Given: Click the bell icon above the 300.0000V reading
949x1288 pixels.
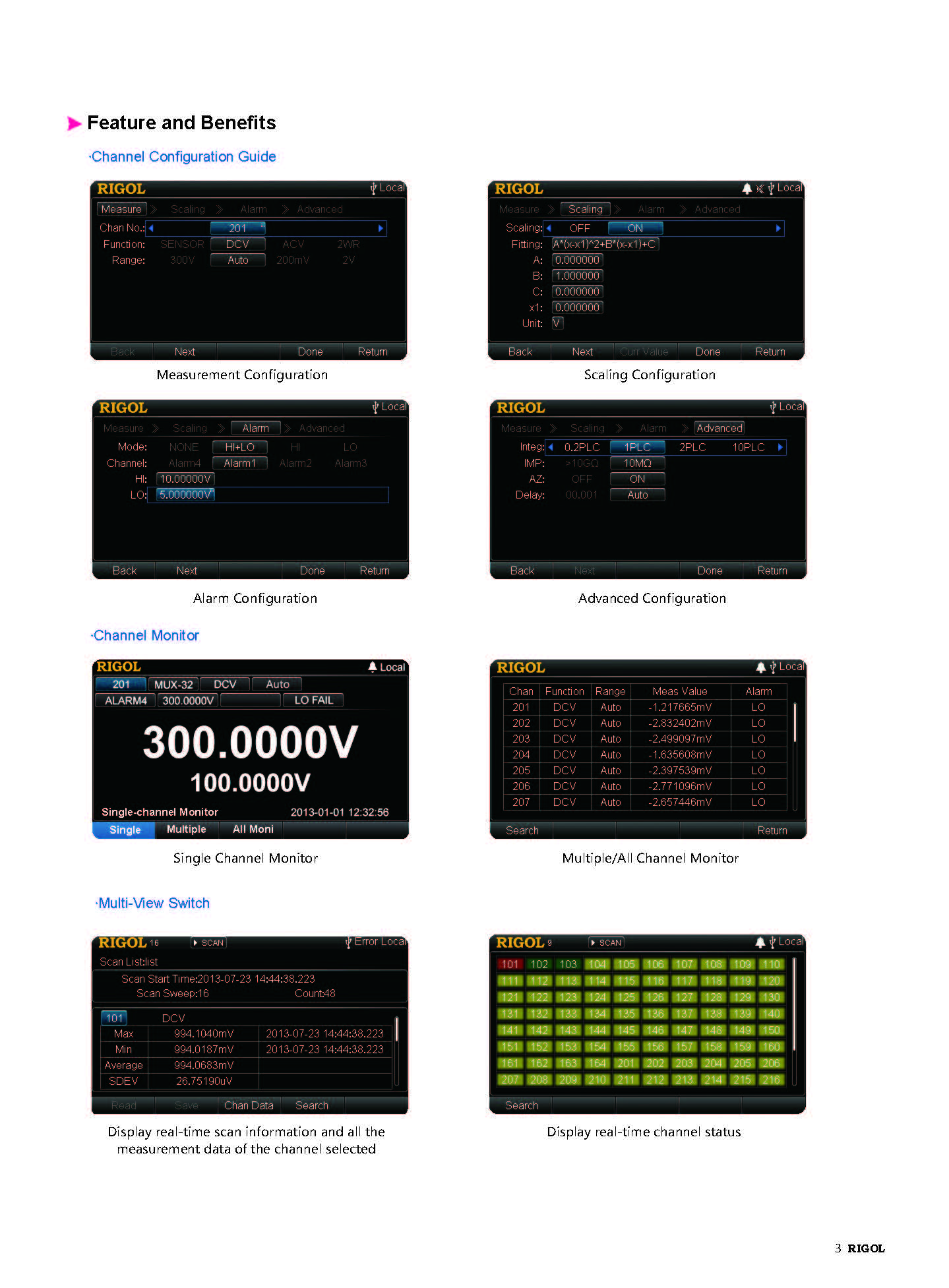Looking at the screenshot, I should click(x=373, y=667).
